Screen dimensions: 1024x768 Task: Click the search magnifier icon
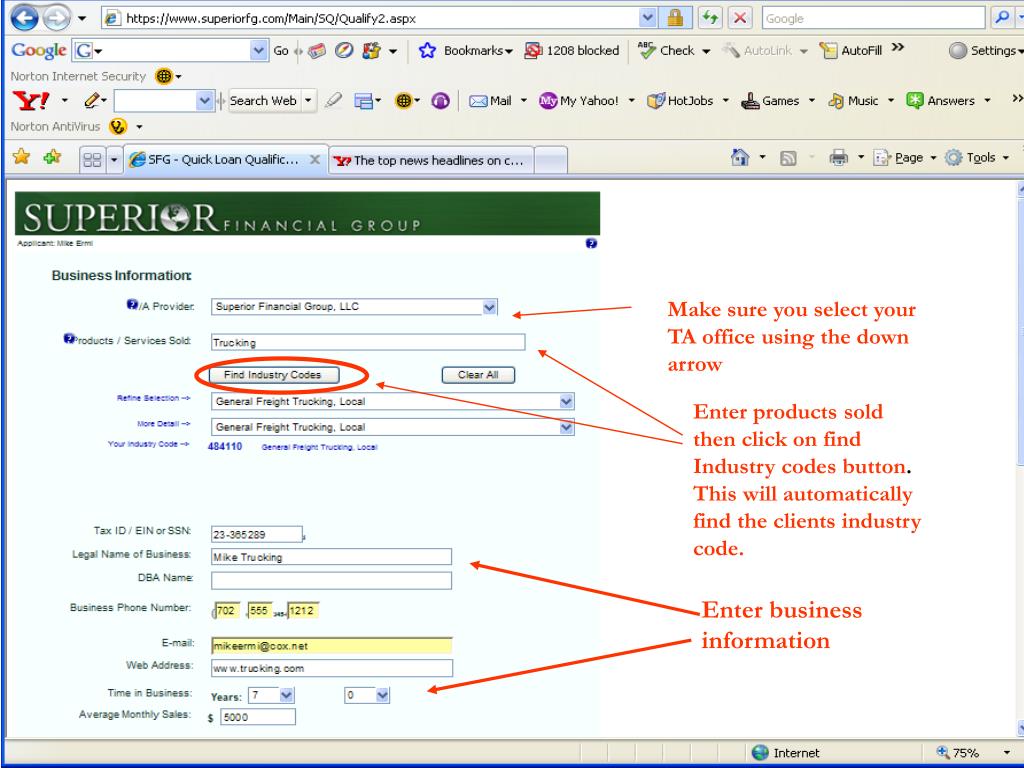[1002, 18]
